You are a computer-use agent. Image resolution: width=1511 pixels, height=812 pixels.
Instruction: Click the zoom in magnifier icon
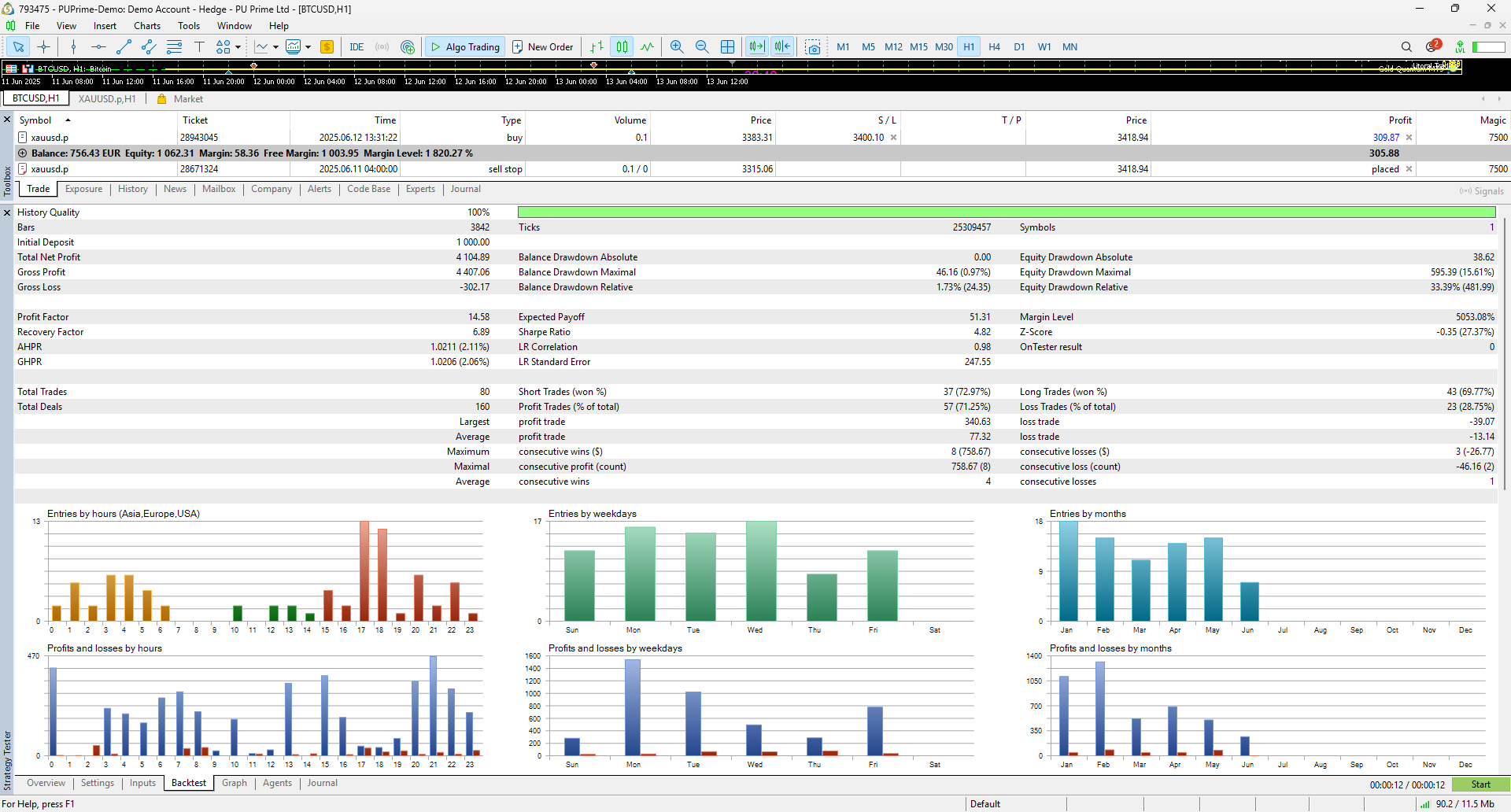[677, 47]
